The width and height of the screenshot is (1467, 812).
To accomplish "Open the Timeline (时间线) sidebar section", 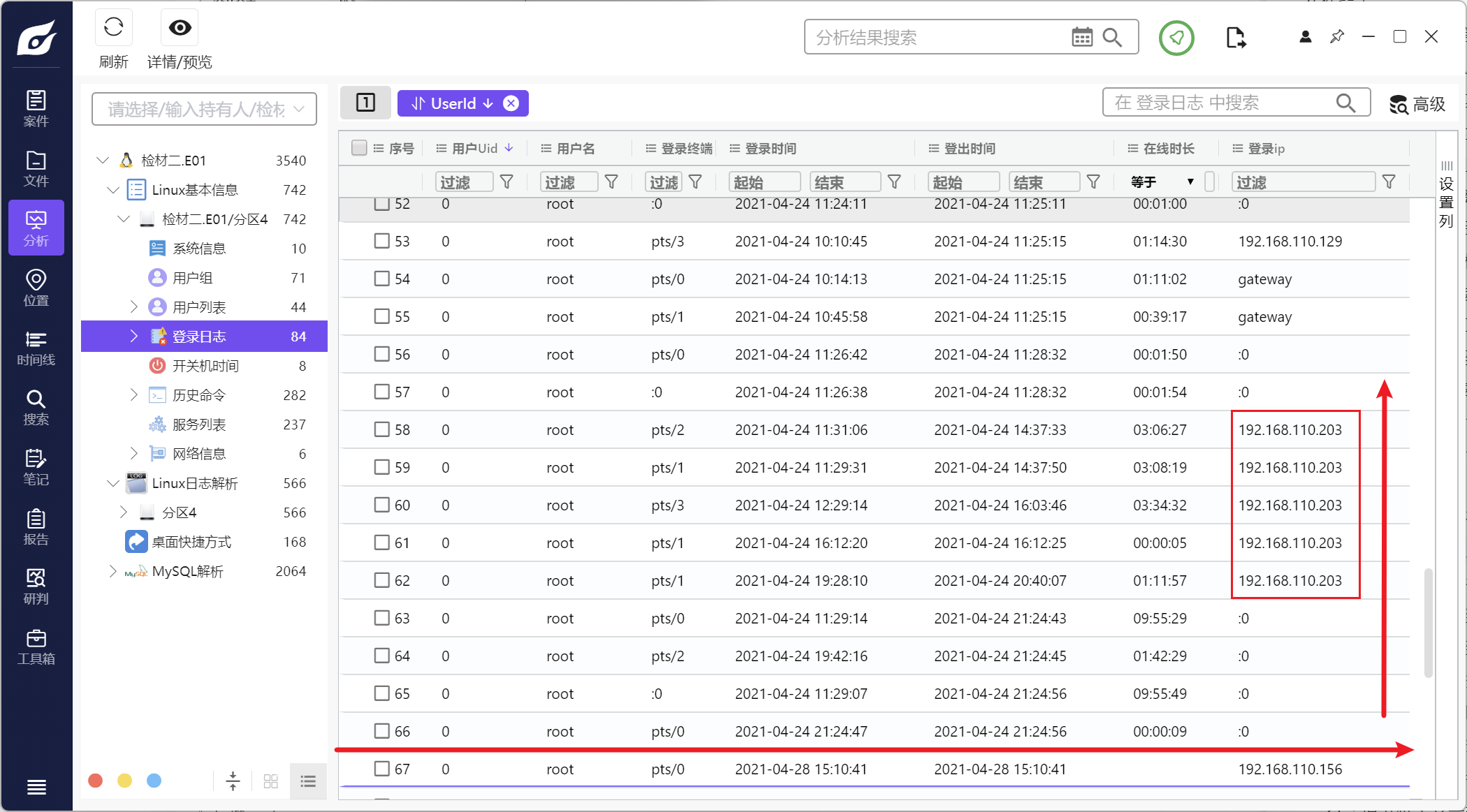I will 36,348.
